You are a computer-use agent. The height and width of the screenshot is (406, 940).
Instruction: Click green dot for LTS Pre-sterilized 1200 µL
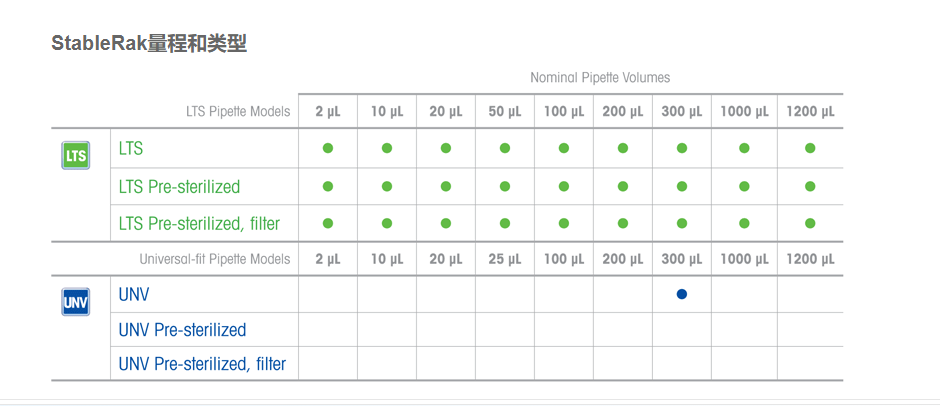click(x=810, y=186)
